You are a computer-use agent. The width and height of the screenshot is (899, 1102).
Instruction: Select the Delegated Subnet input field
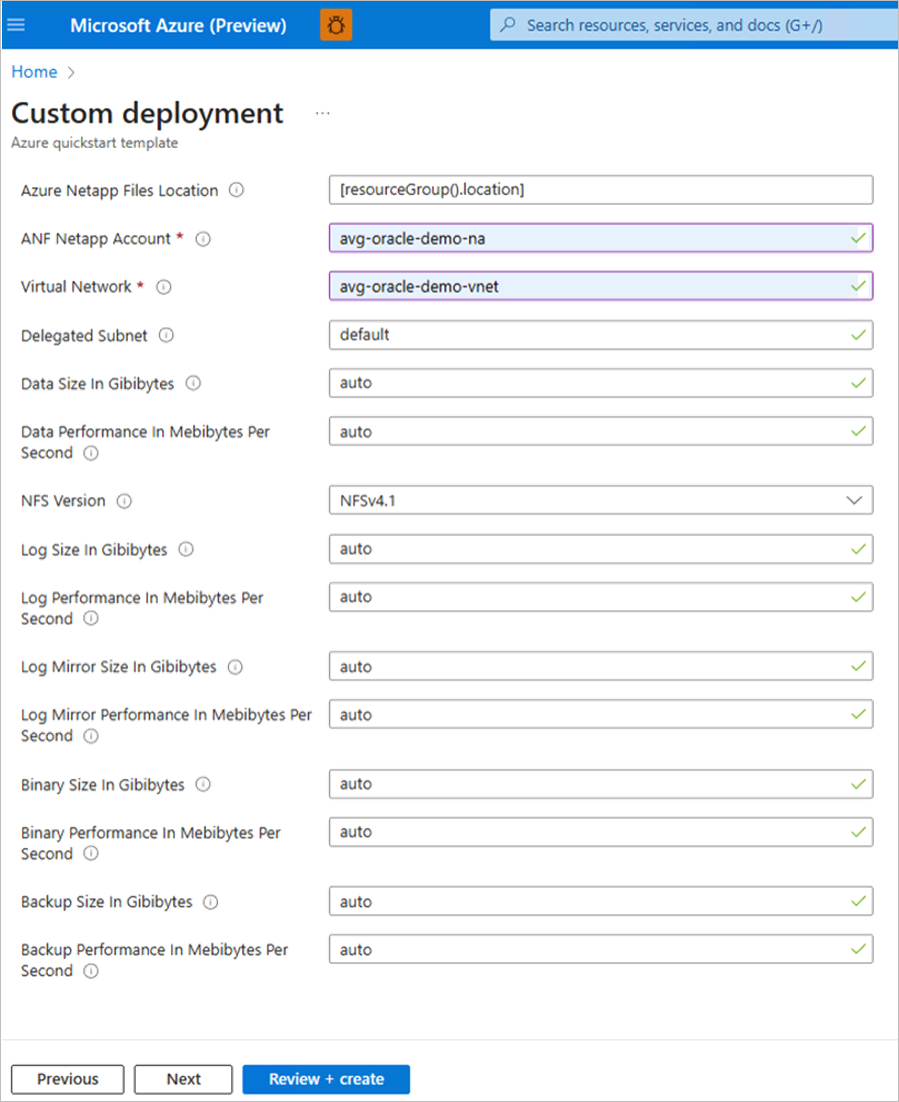click(590, 335)
